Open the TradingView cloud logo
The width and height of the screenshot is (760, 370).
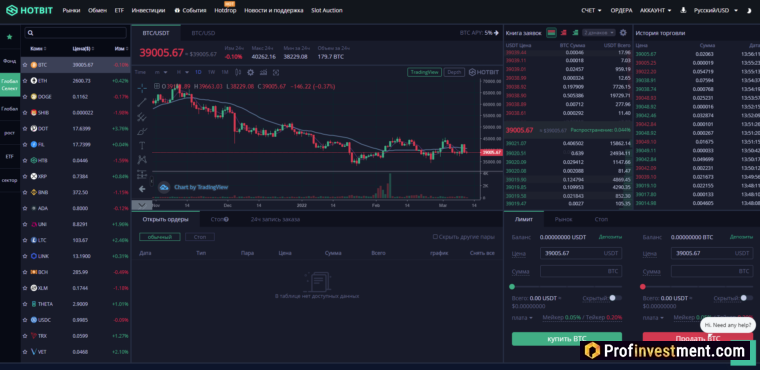tap(164, 187)
